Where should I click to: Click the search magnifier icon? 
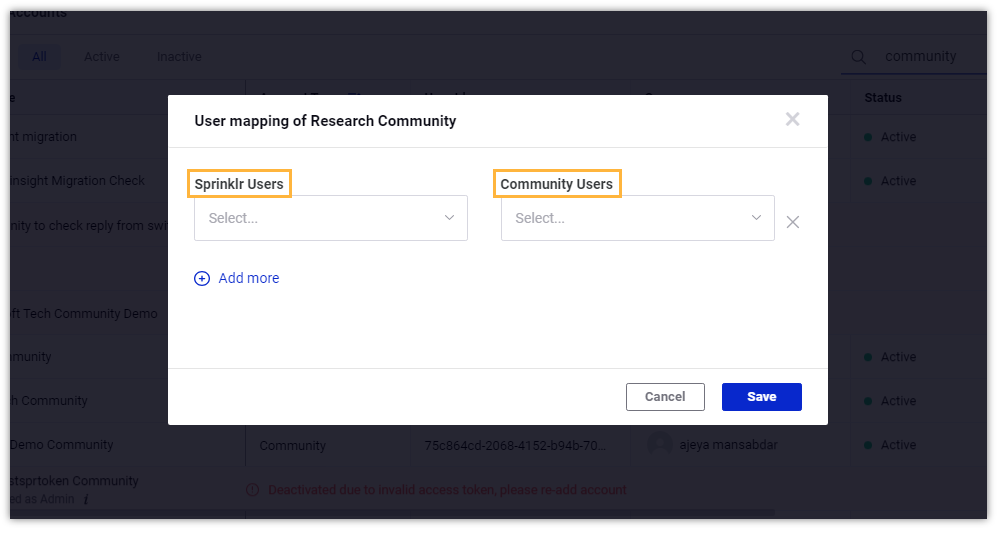point(858,57)
